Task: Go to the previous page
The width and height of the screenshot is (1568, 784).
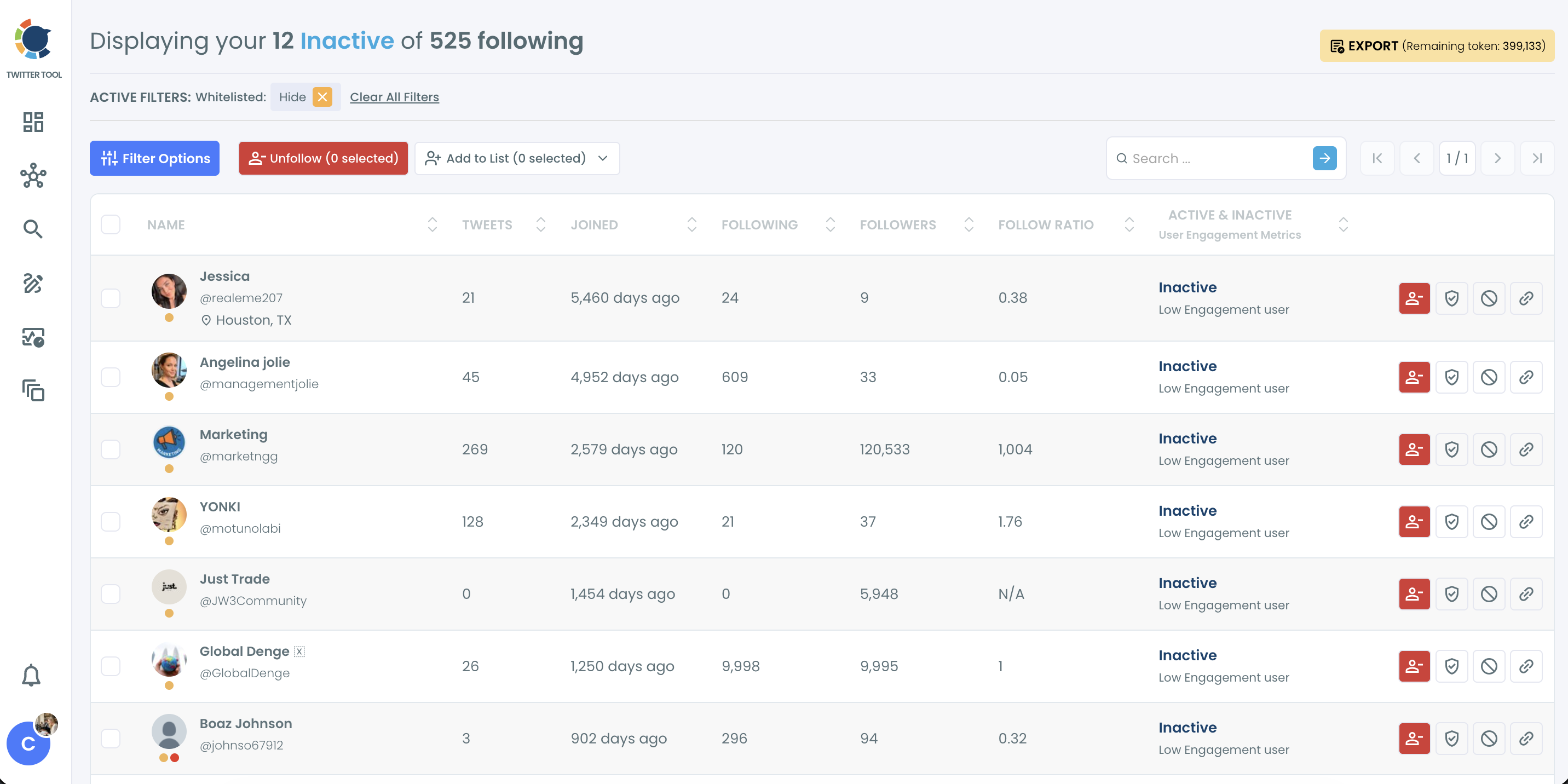Action: point(1417,158)
